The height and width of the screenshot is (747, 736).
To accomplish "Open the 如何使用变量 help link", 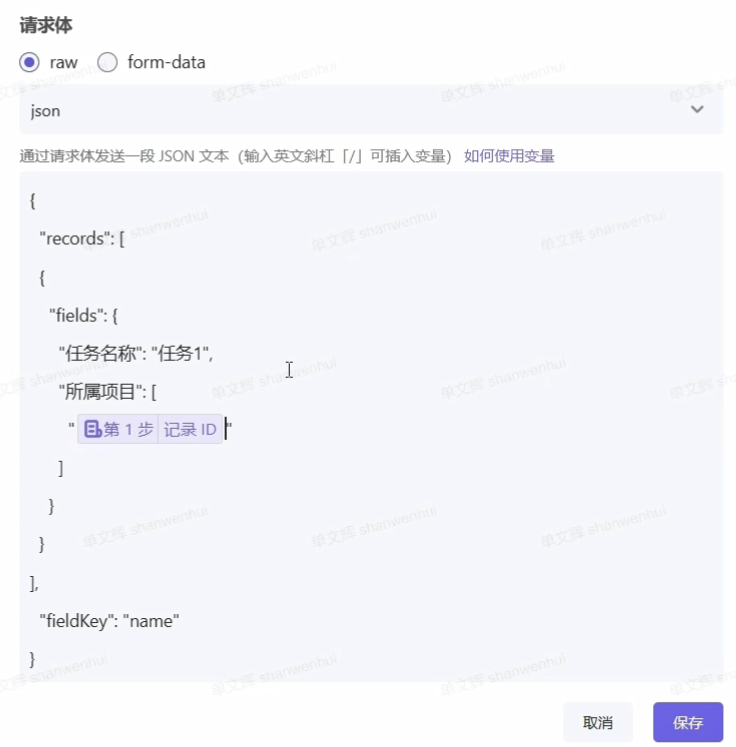I will point(509,156).
